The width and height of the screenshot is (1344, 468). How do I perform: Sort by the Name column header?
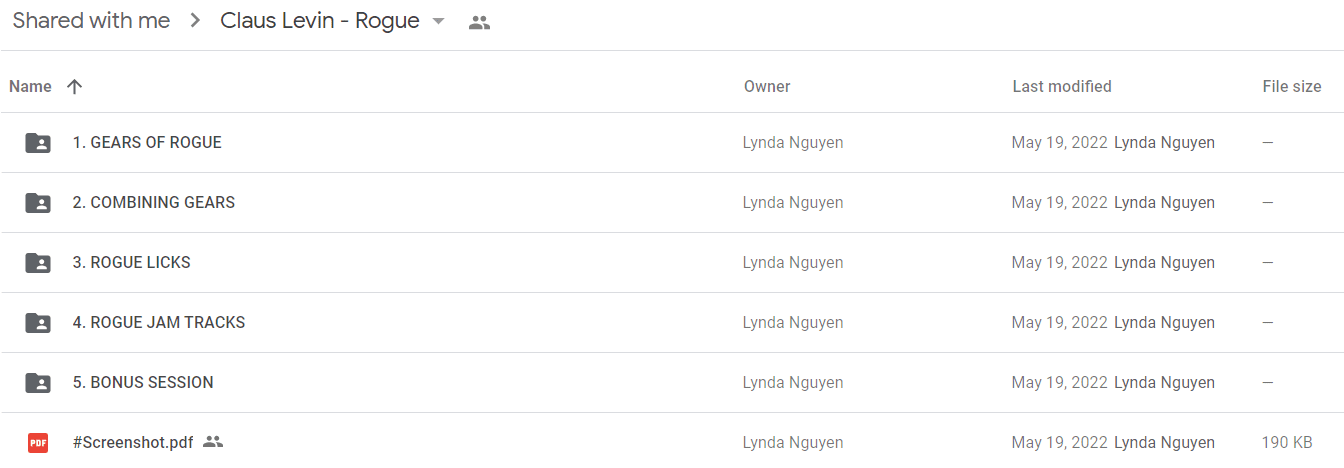tap(30, 87)
